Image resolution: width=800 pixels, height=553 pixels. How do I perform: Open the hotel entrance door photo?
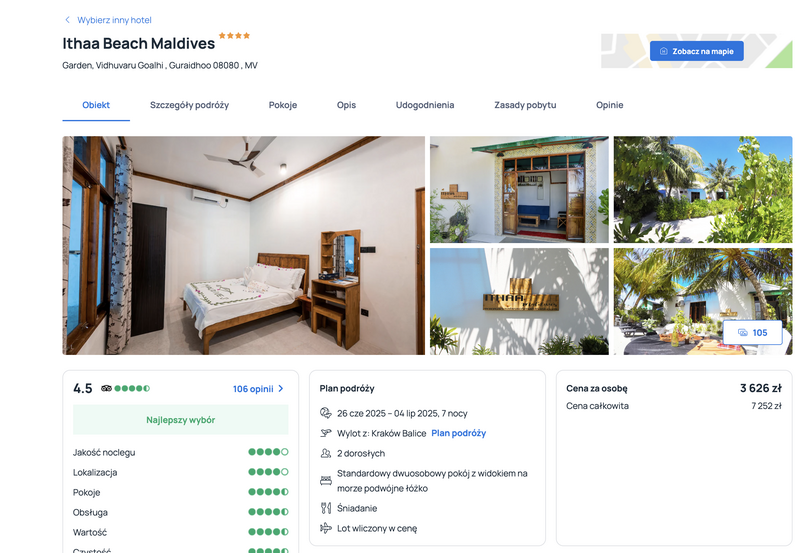click(519, 189)
